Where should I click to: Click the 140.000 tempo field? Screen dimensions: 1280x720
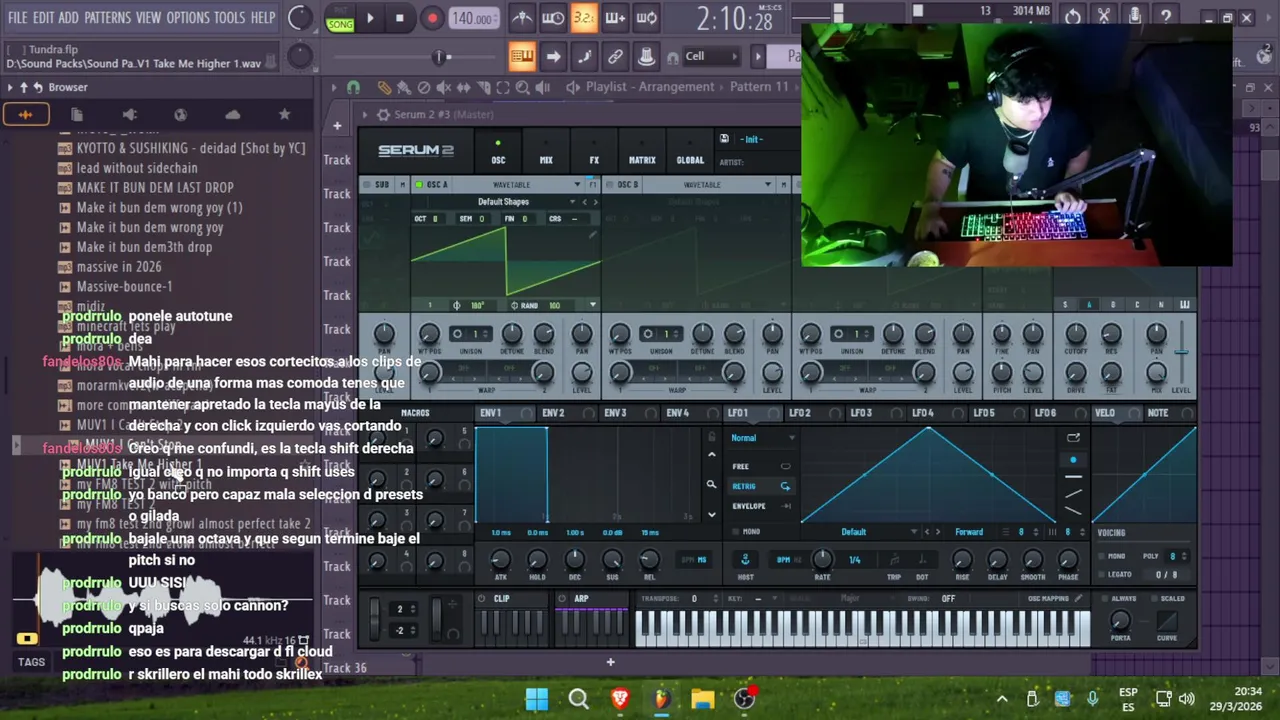(x=472, y=18)
